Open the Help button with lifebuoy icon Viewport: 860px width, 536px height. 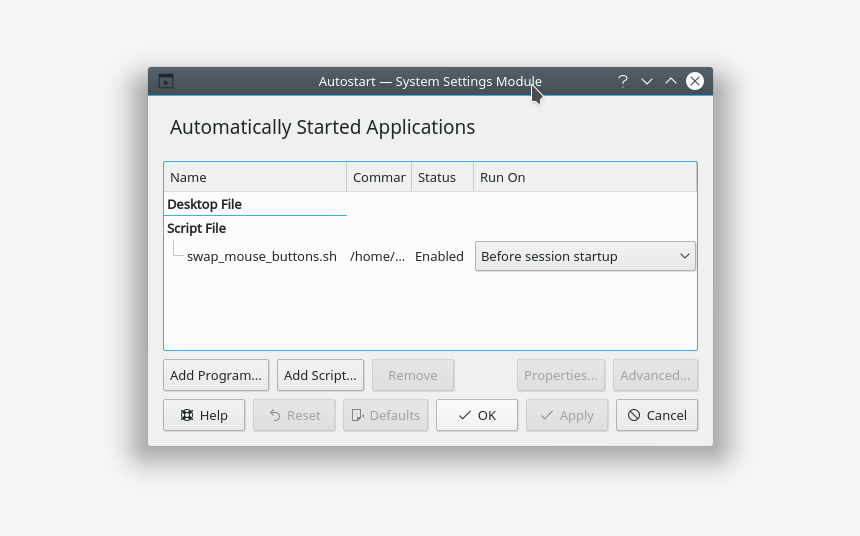point(204,415)
